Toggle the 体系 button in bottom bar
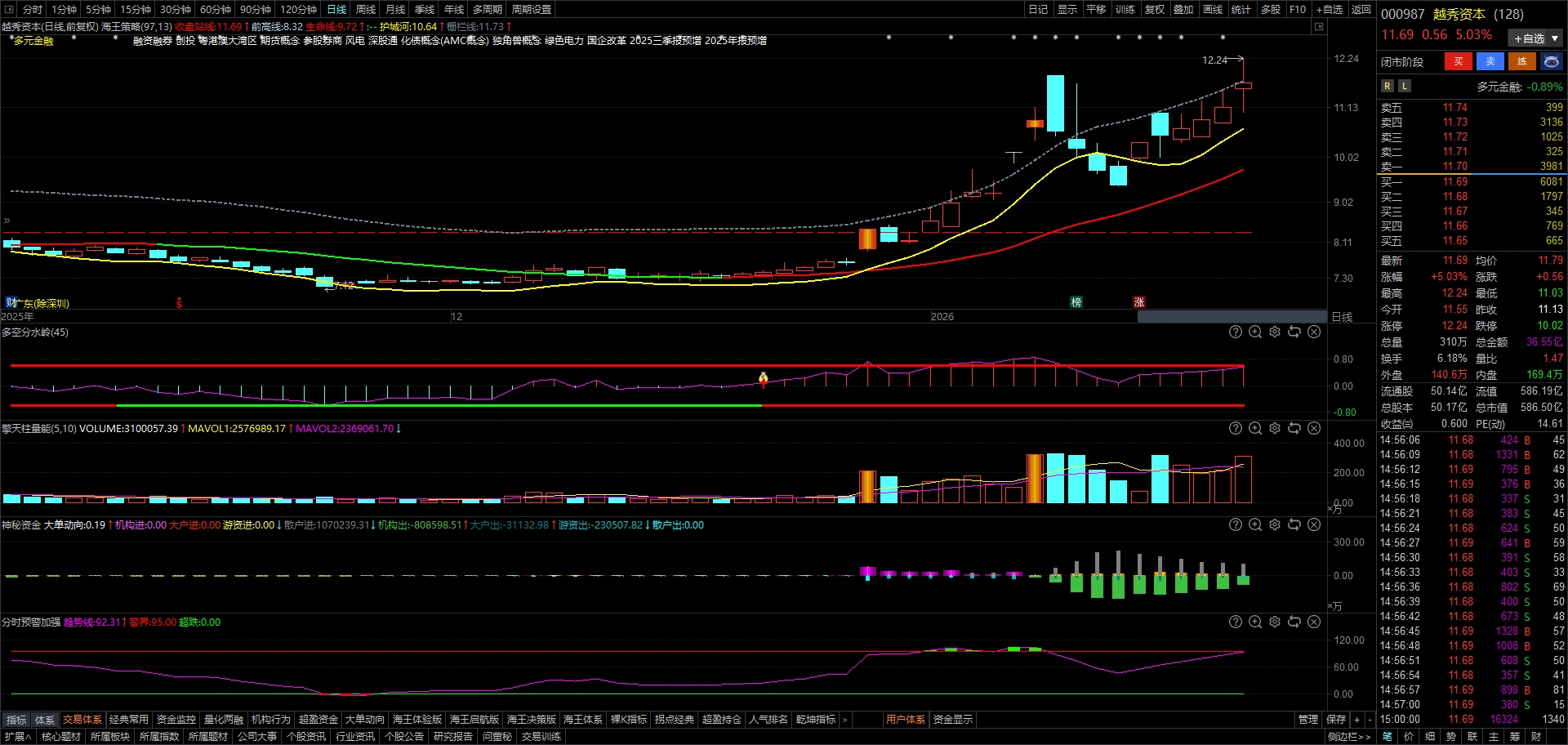Screen dimensions: 1568x745 [x=45, y=720]
